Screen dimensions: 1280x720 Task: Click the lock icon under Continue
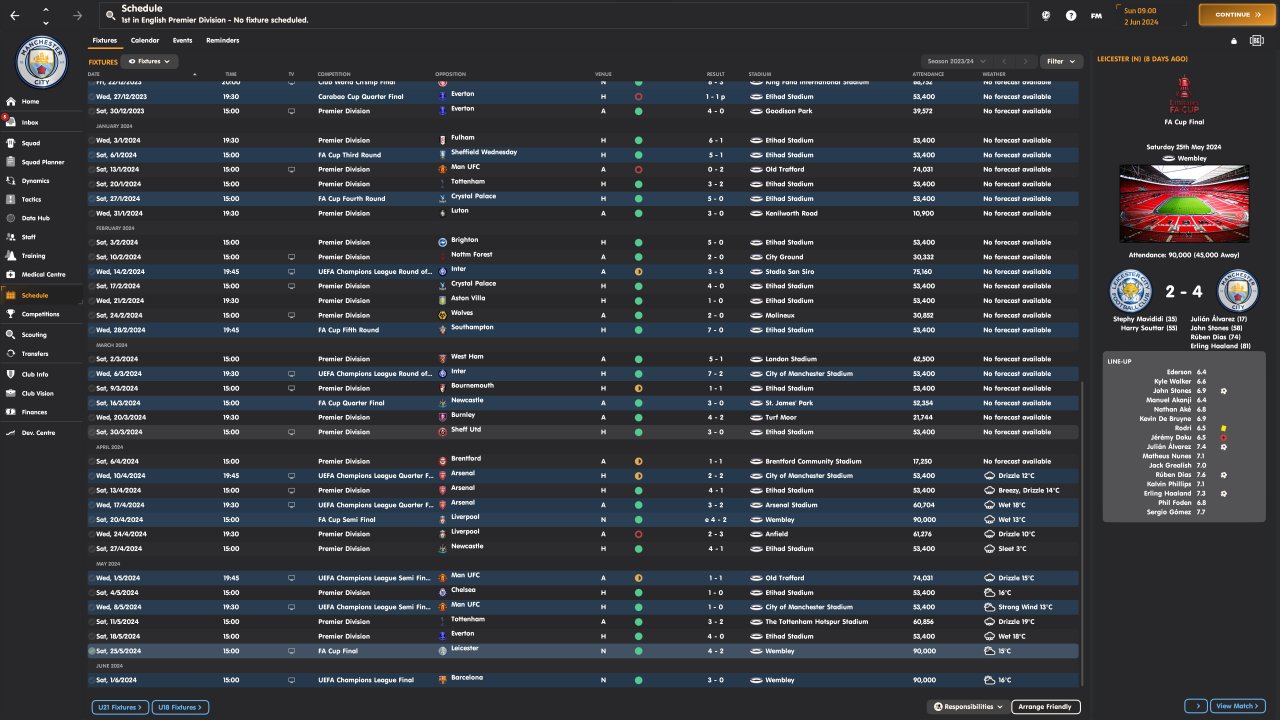pos(1234,41)
